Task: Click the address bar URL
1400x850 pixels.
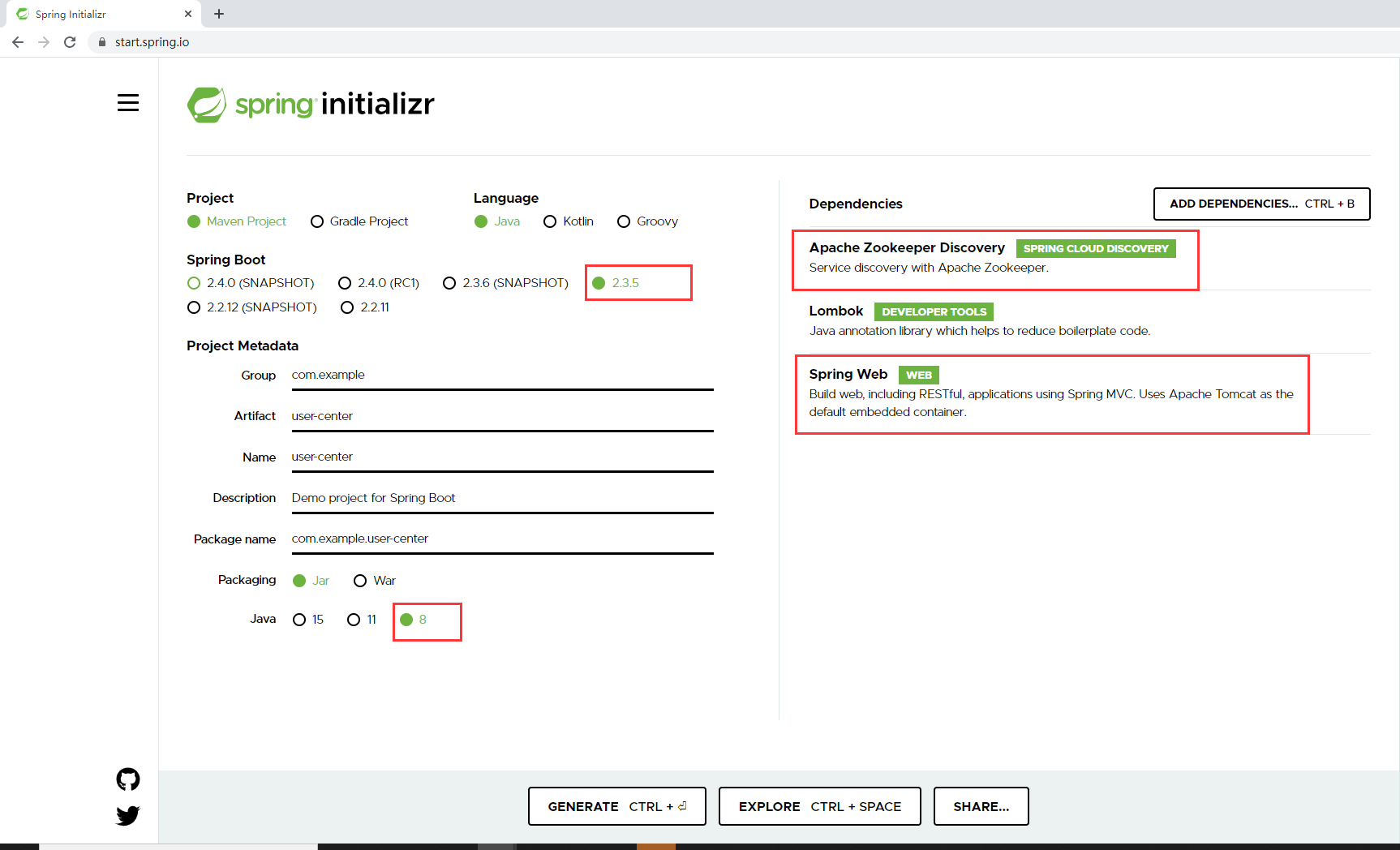Action: pos(152,42)
